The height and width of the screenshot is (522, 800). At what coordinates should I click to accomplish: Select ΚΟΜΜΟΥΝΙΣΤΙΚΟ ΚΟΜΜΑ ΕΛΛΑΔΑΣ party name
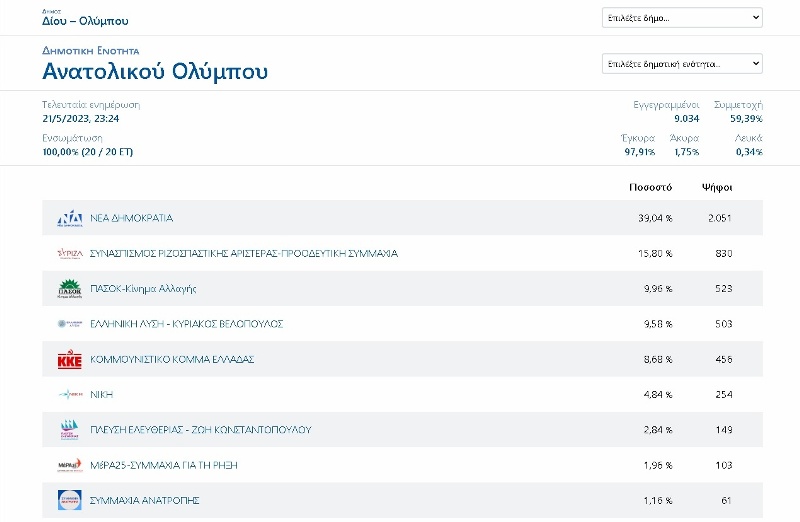(172, 359)
